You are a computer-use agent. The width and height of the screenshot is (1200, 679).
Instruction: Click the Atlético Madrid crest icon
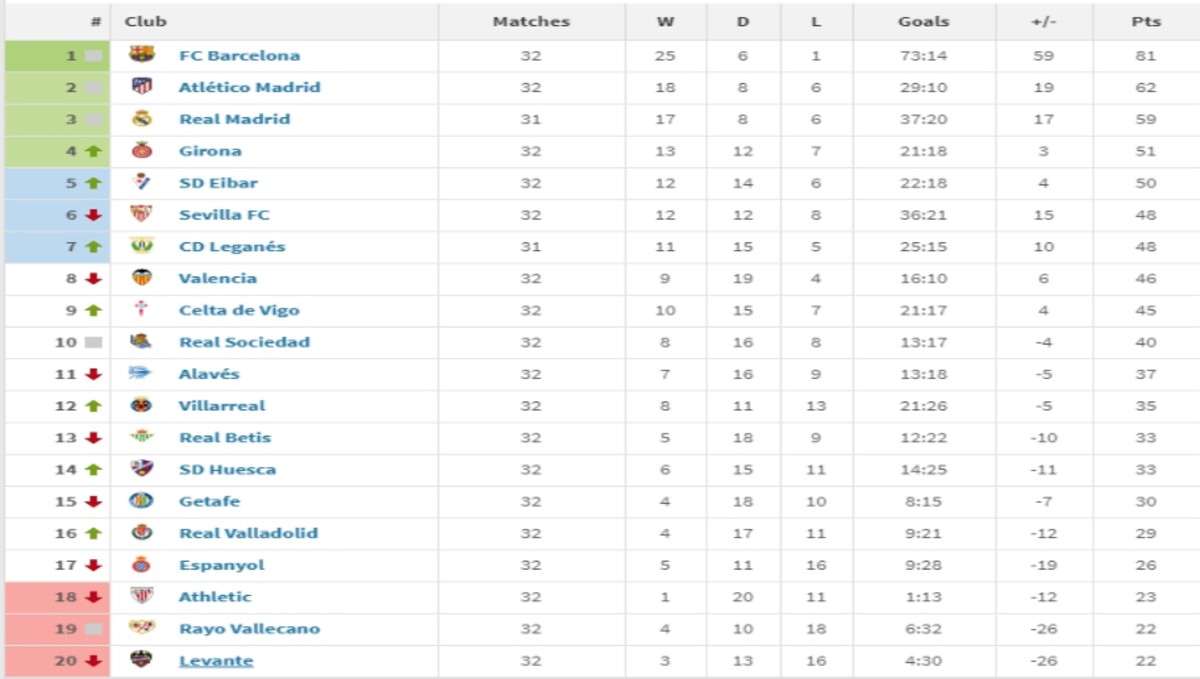(142, 87)
